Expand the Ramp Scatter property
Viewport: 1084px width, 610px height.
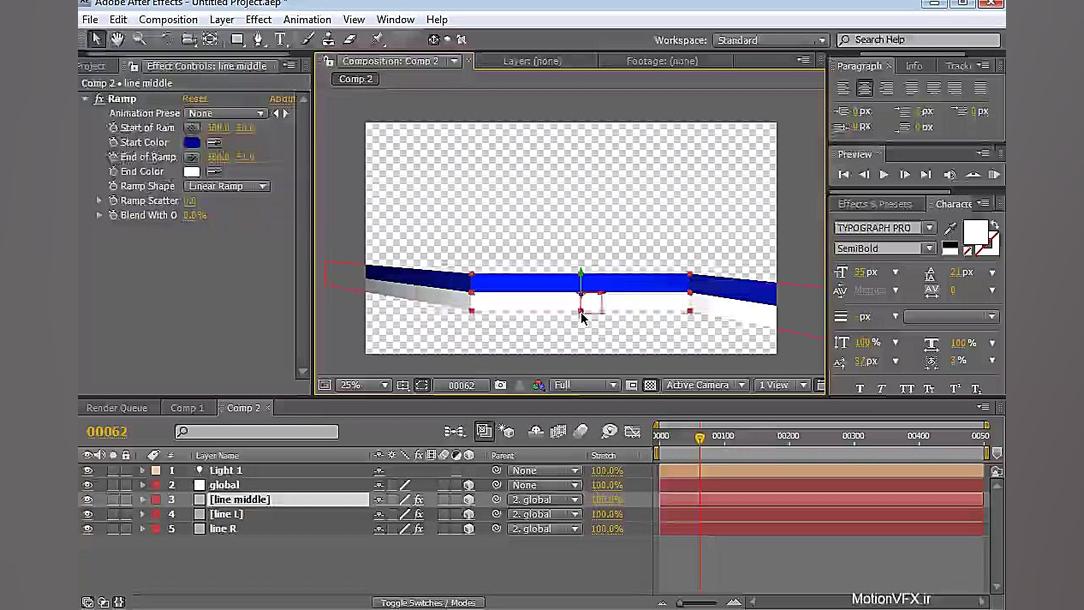[99, 201]
